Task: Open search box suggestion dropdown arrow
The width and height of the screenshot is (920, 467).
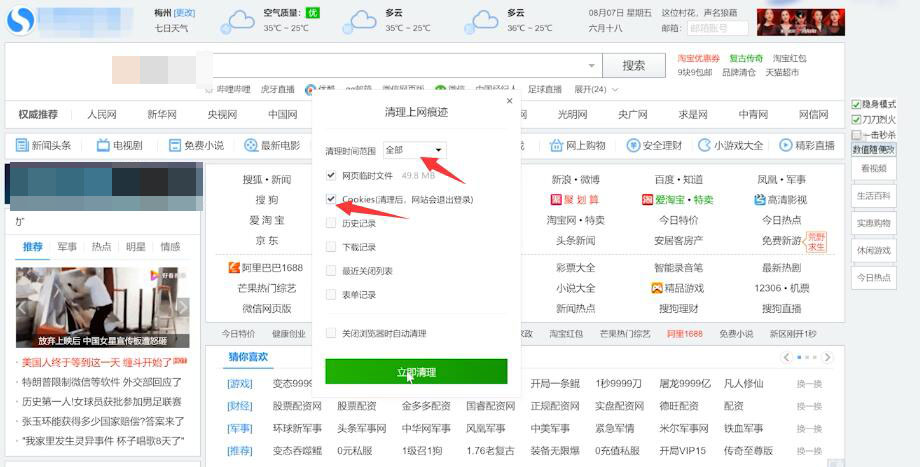Action: (591, 65)
